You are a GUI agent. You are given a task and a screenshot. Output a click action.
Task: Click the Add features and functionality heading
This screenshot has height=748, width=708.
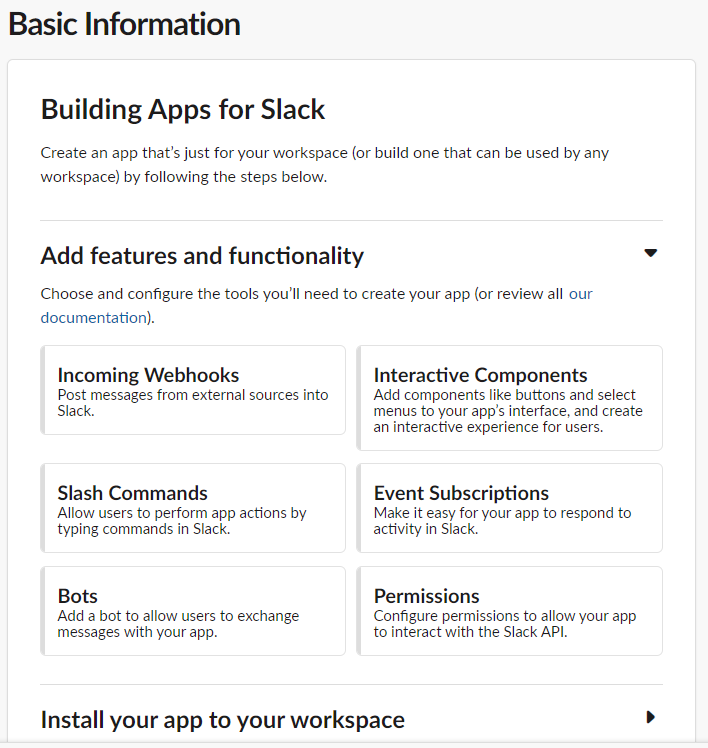tap(202, 256)
